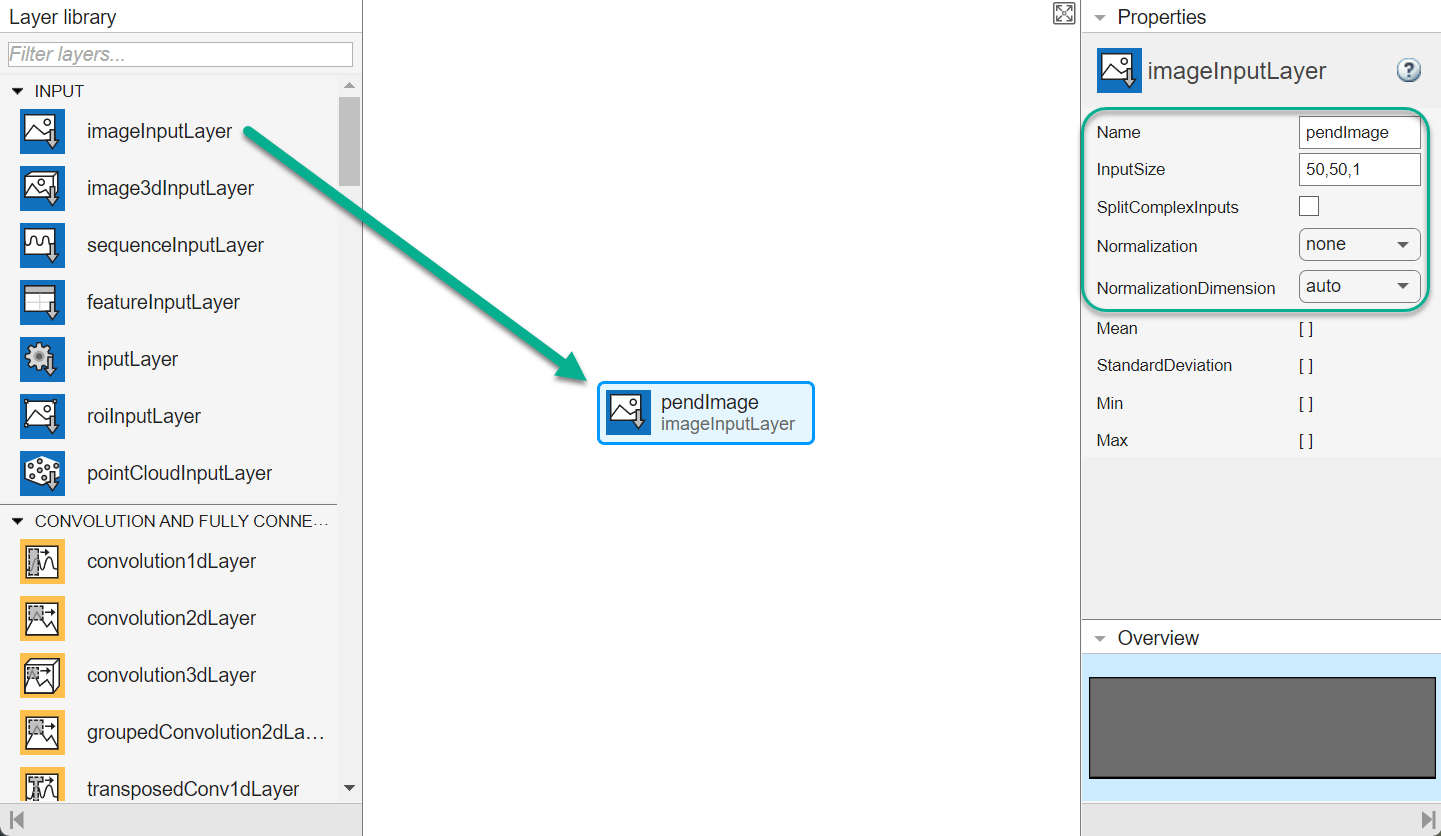Open the NormalizationDimension dropdown
The height and width of the screenshot is (836, 1441).
click(1359, 287)
